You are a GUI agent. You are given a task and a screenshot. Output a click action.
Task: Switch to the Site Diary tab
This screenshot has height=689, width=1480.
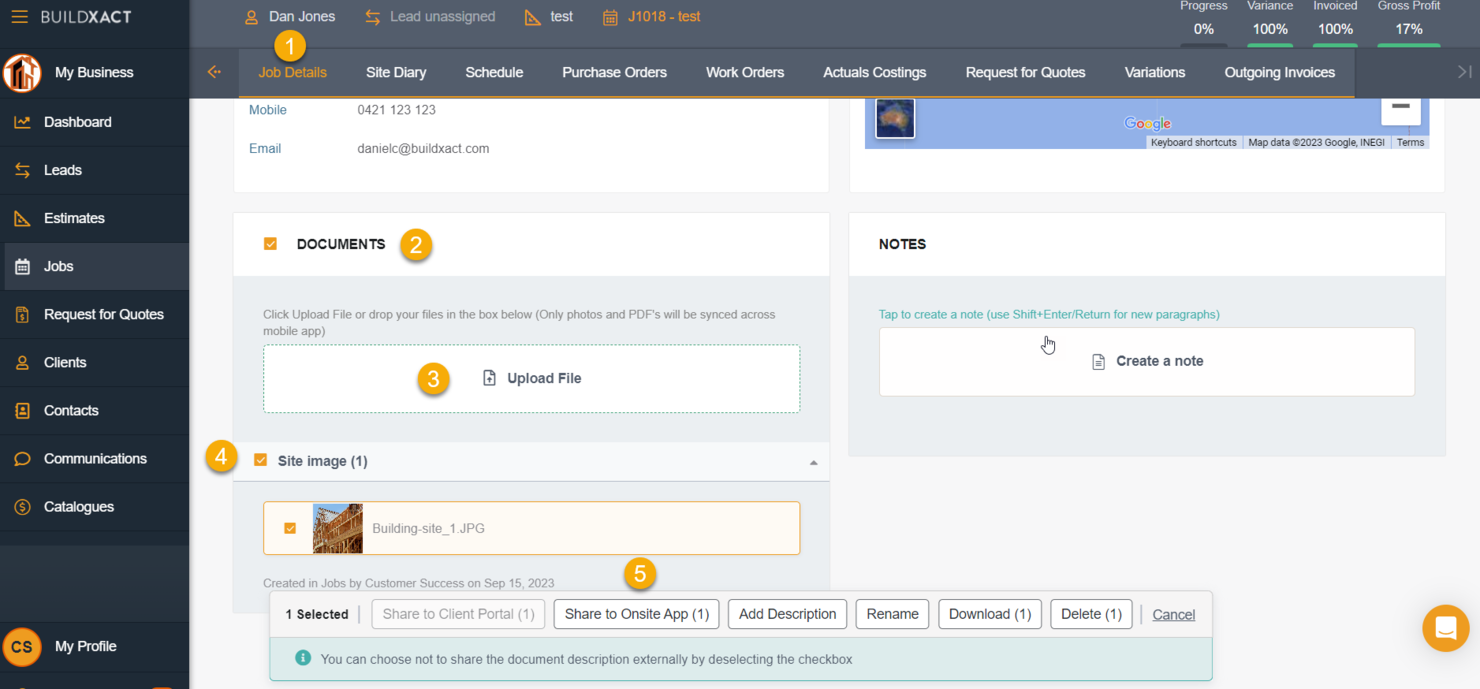(395, 72)
